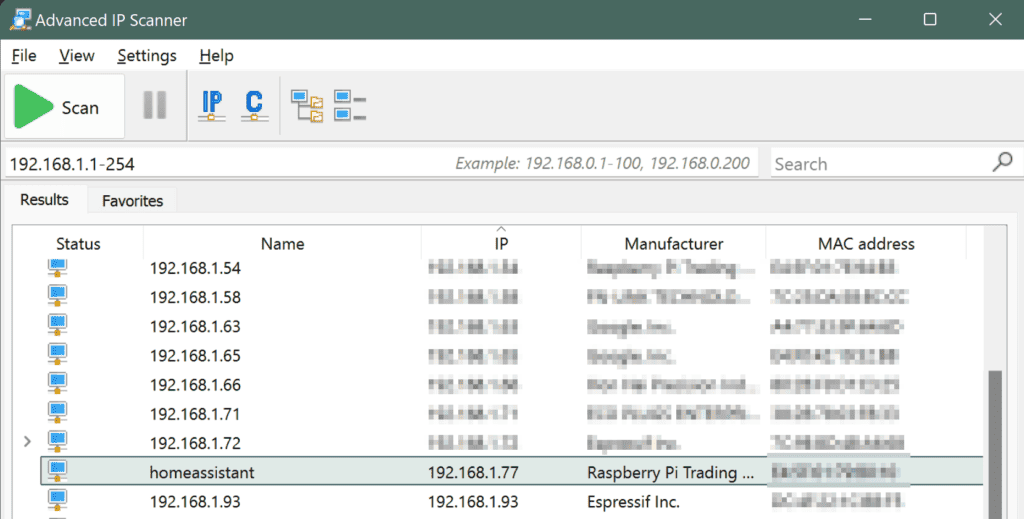Sort by the Status column header
The image size is (1024, 519).
coord(78,244)
